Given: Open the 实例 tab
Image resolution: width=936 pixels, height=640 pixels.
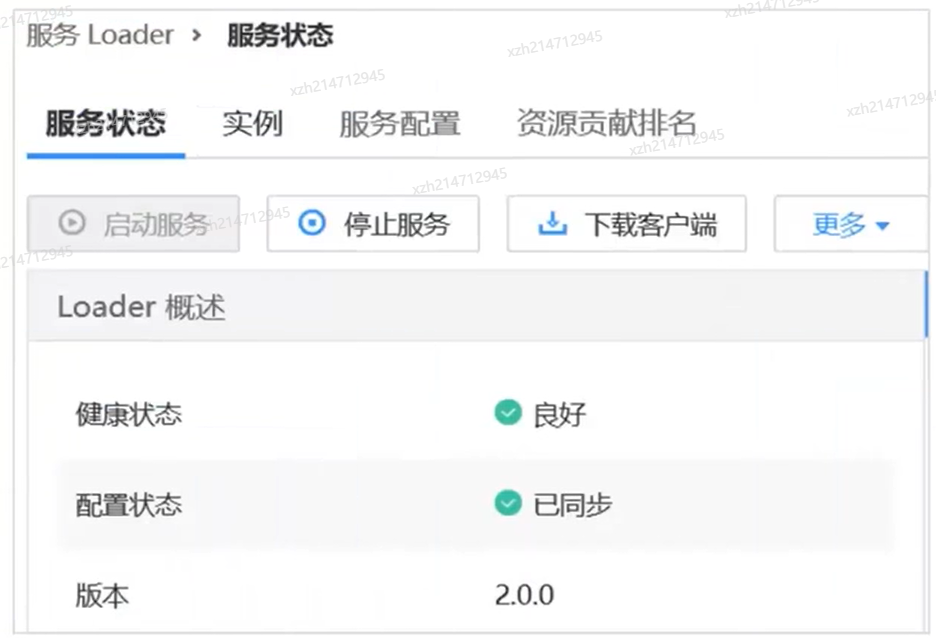Looking at the screenshot, I should click(x=252, y=124).
